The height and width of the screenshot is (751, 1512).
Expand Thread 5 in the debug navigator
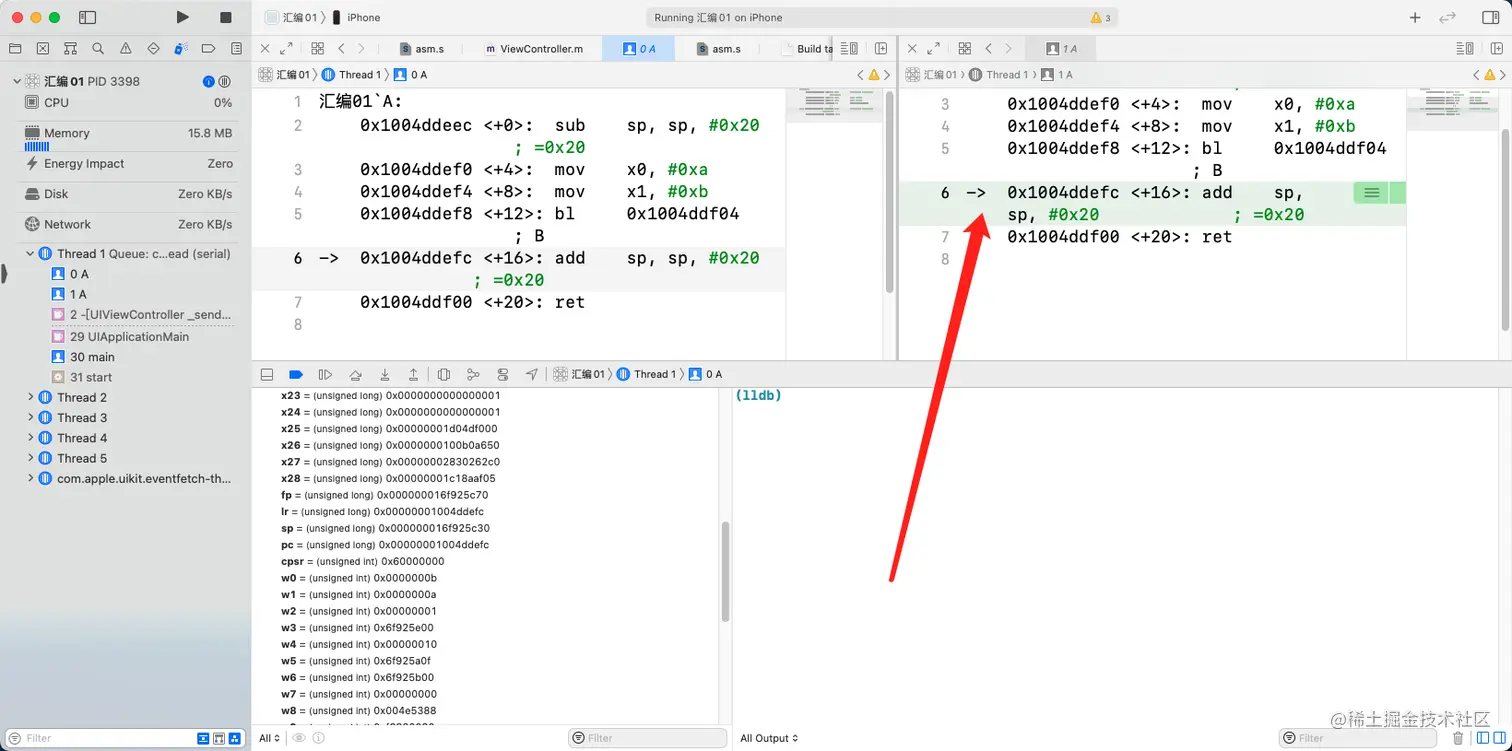[30, 458]
